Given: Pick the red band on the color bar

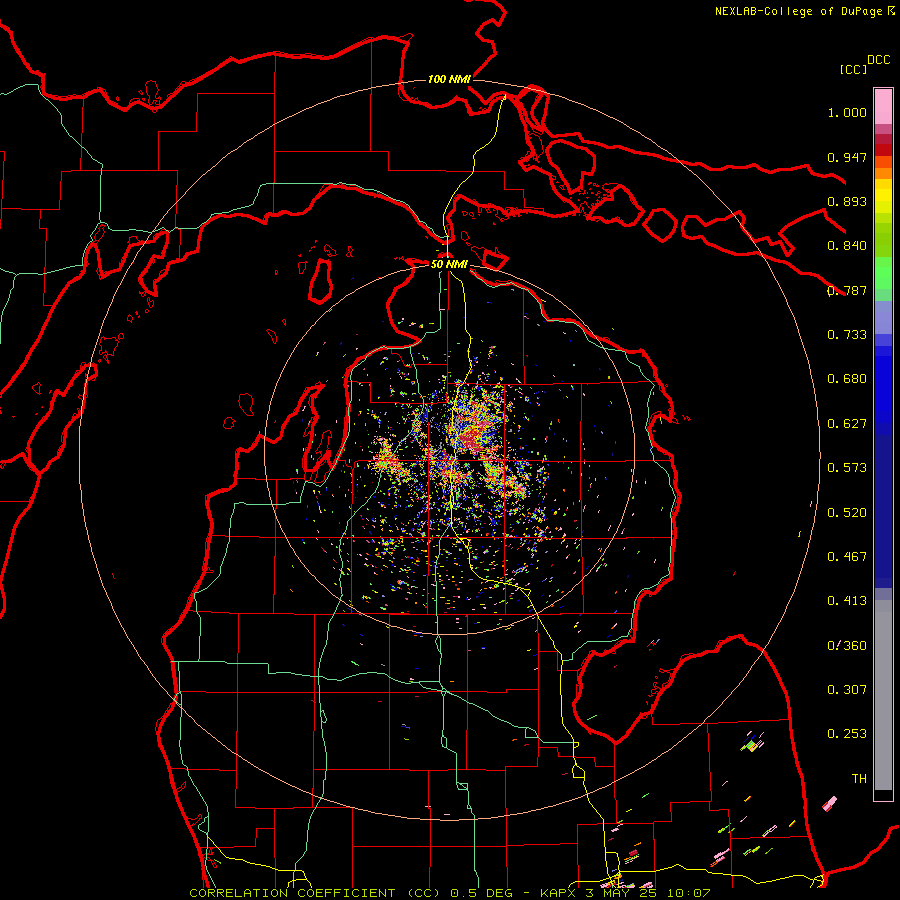Looking at the screenshot, I should (x=883, y=150).
